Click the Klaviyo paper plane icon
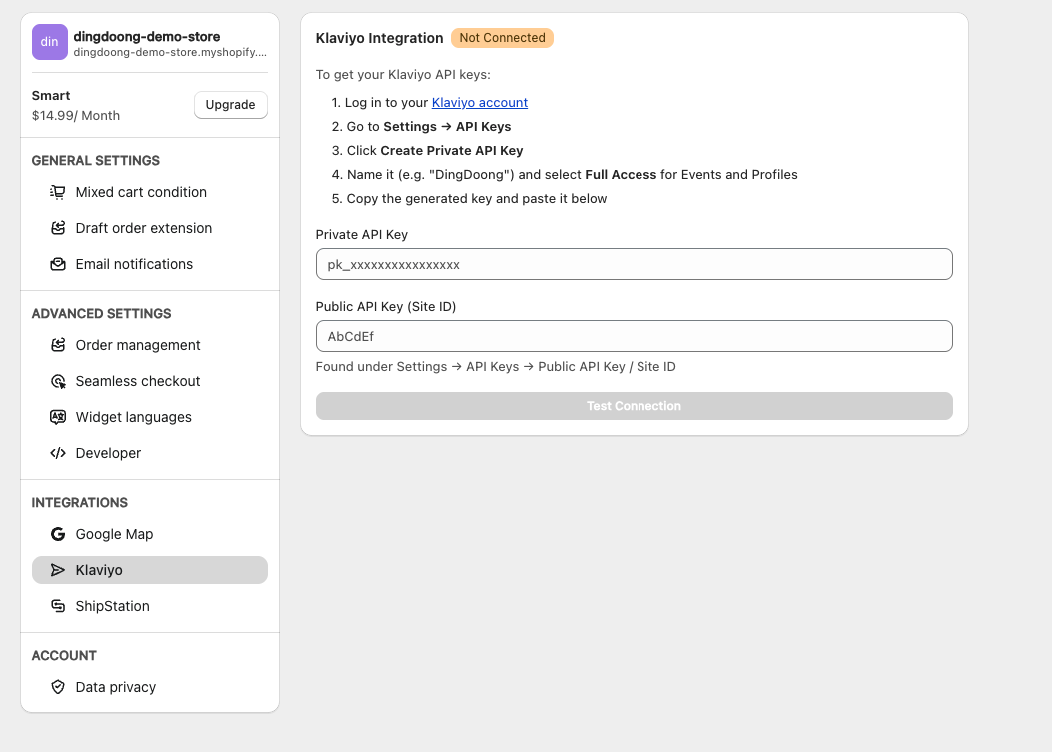This screenshot has height=752, width=1052. [x=58, y=570]
